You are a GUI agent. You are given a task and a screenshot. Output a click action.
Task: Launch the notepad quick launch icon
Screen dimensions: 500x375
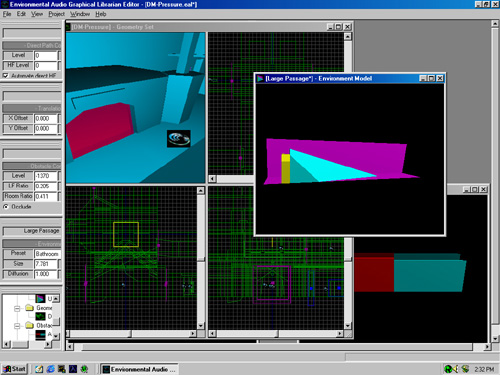click(39, 369)
